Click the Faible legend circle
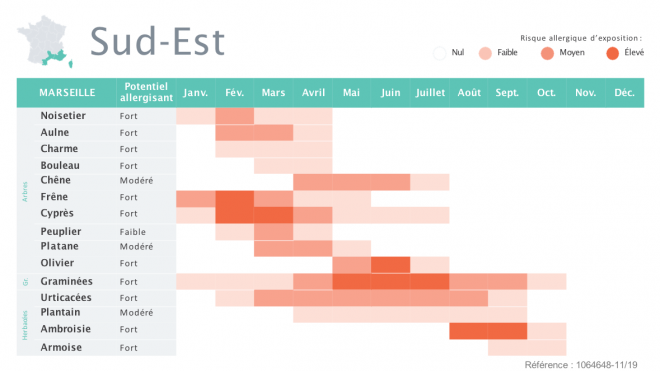Image resolution: width=660 pixels, height=371 pixels. click(x=485, y=53)
